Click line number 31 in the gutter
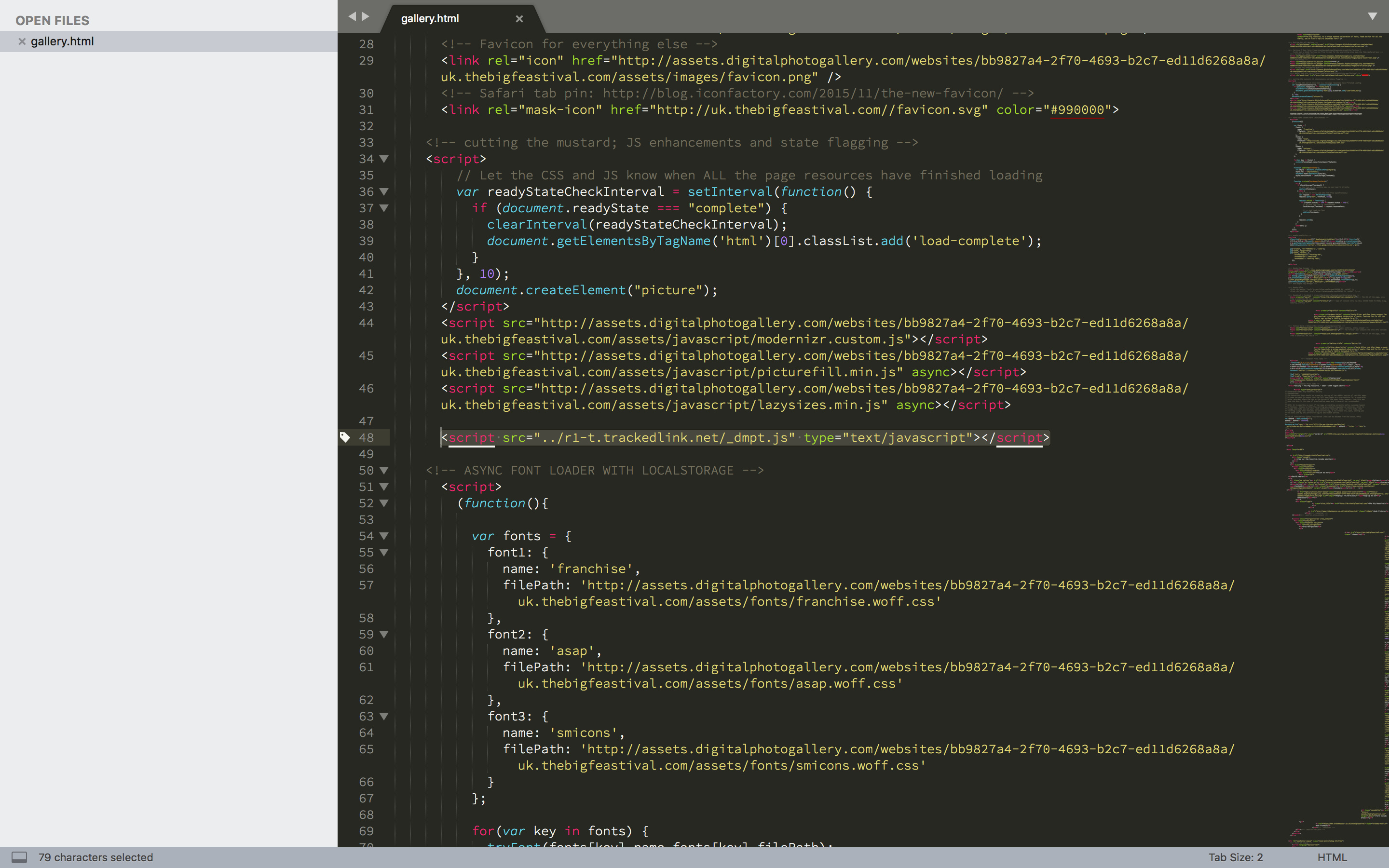 pyautogui.click(x=366, y=109)
